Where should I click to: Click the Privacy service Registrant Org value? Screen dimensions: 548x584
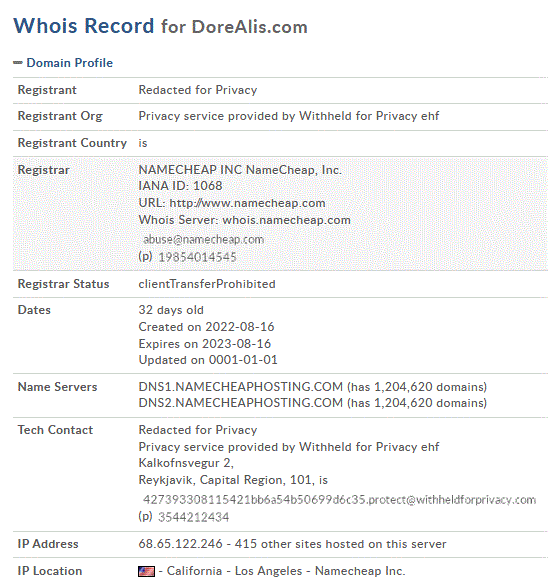[289, 116]
